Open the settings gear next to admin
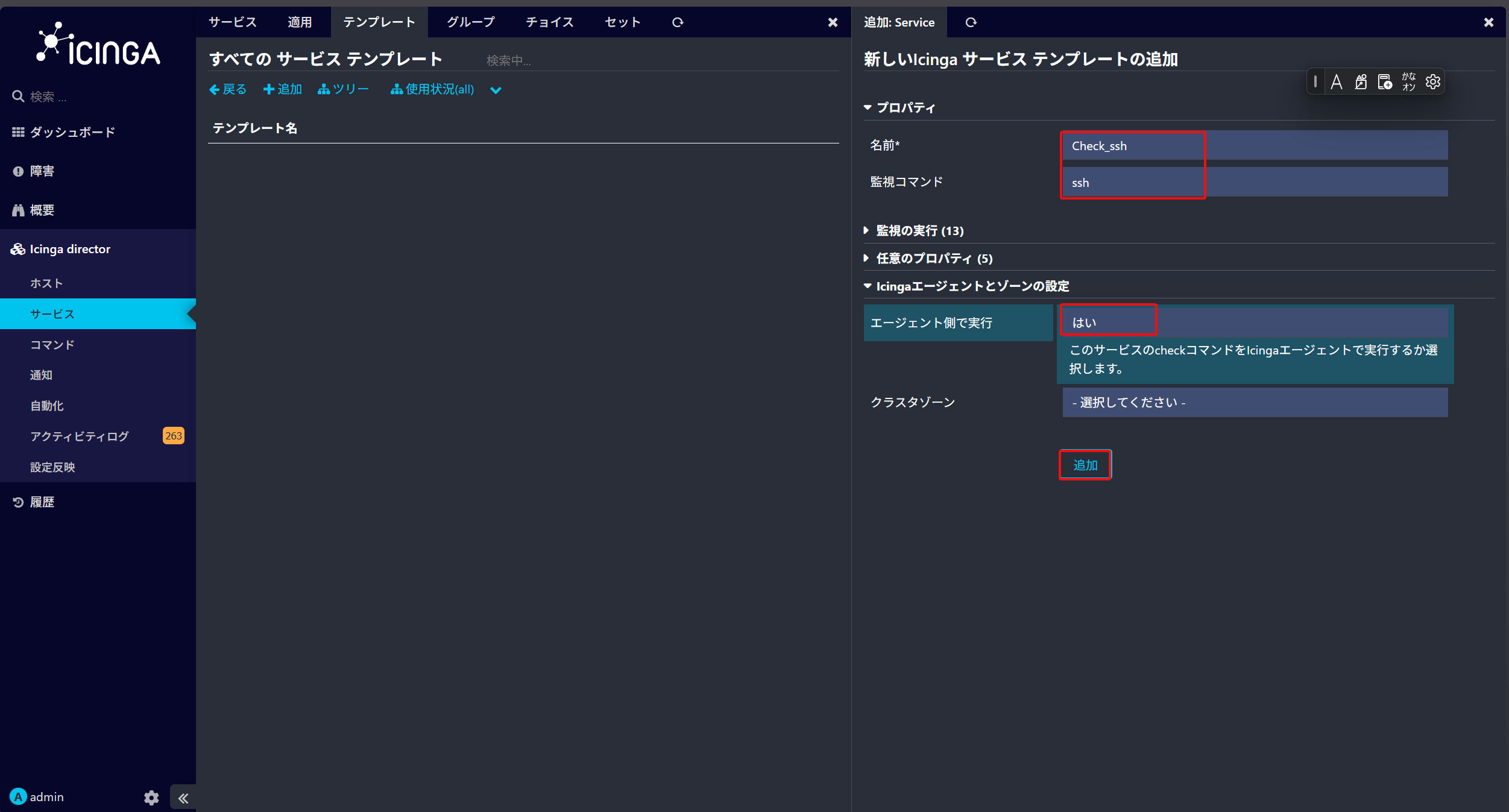Viewport: 1509px width, 812px height. (x=151, y=798)
